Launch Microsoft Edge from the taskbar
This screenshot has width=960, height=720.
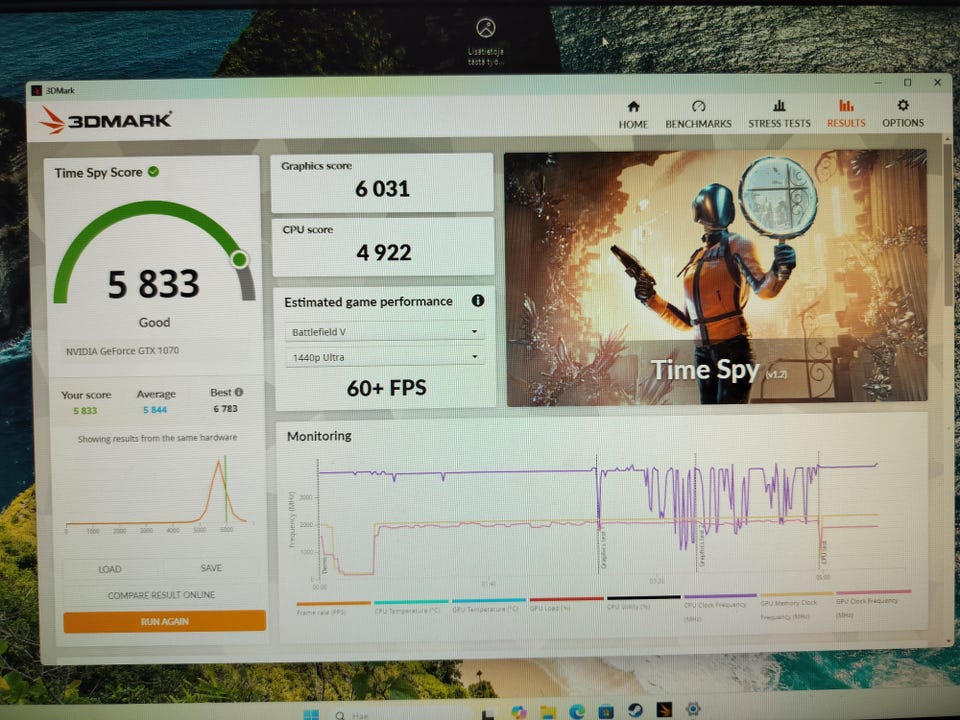577,711
